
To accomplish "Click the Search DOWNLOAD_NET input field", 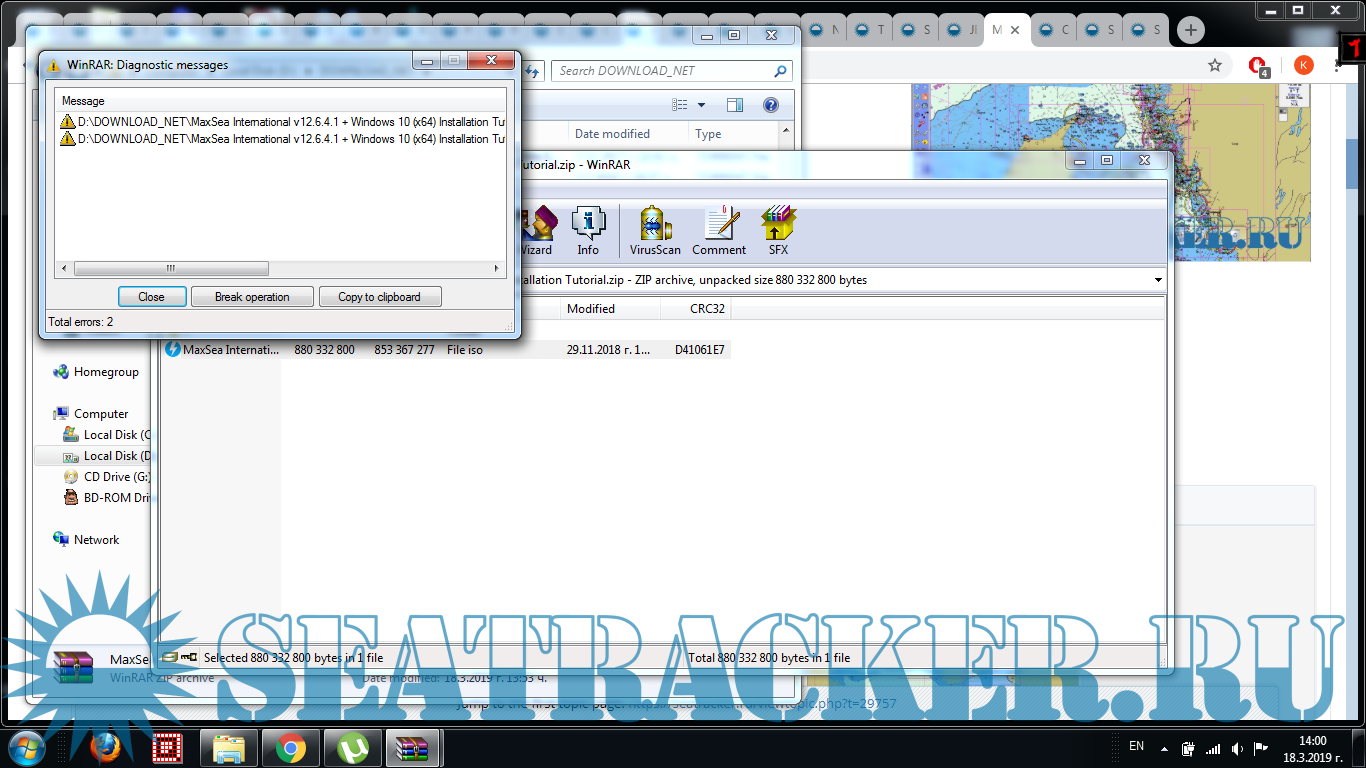I will click(x=663, y=71).
